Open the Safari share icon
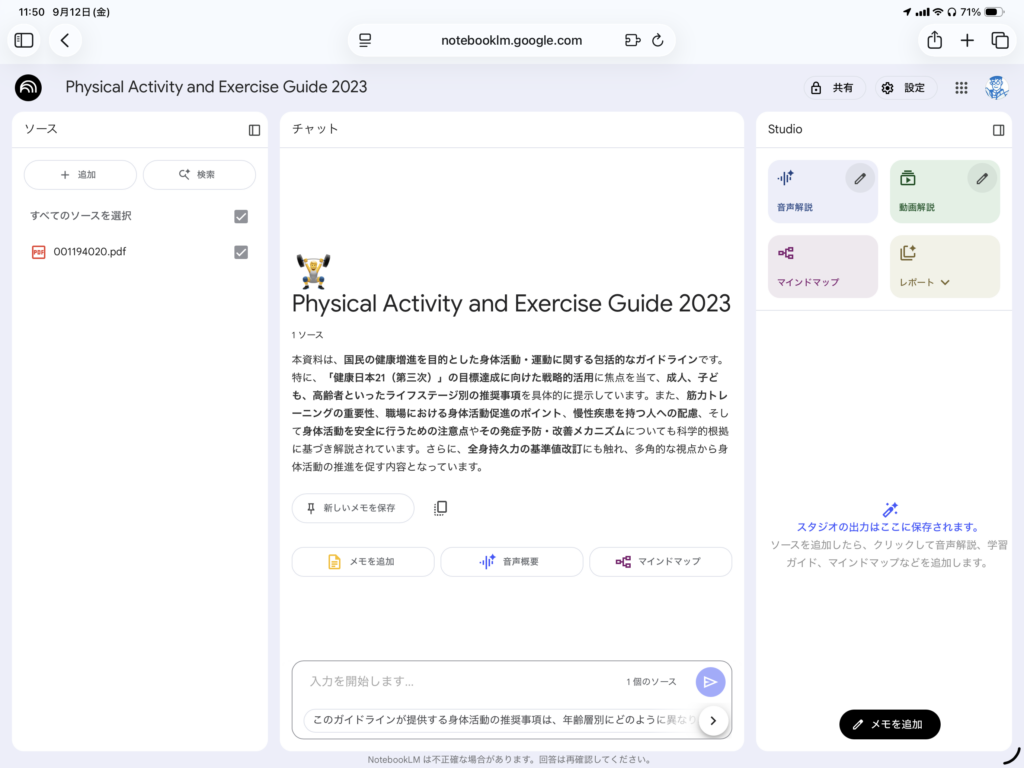Viewport: 1024px width, 768px height. [934, 40]
